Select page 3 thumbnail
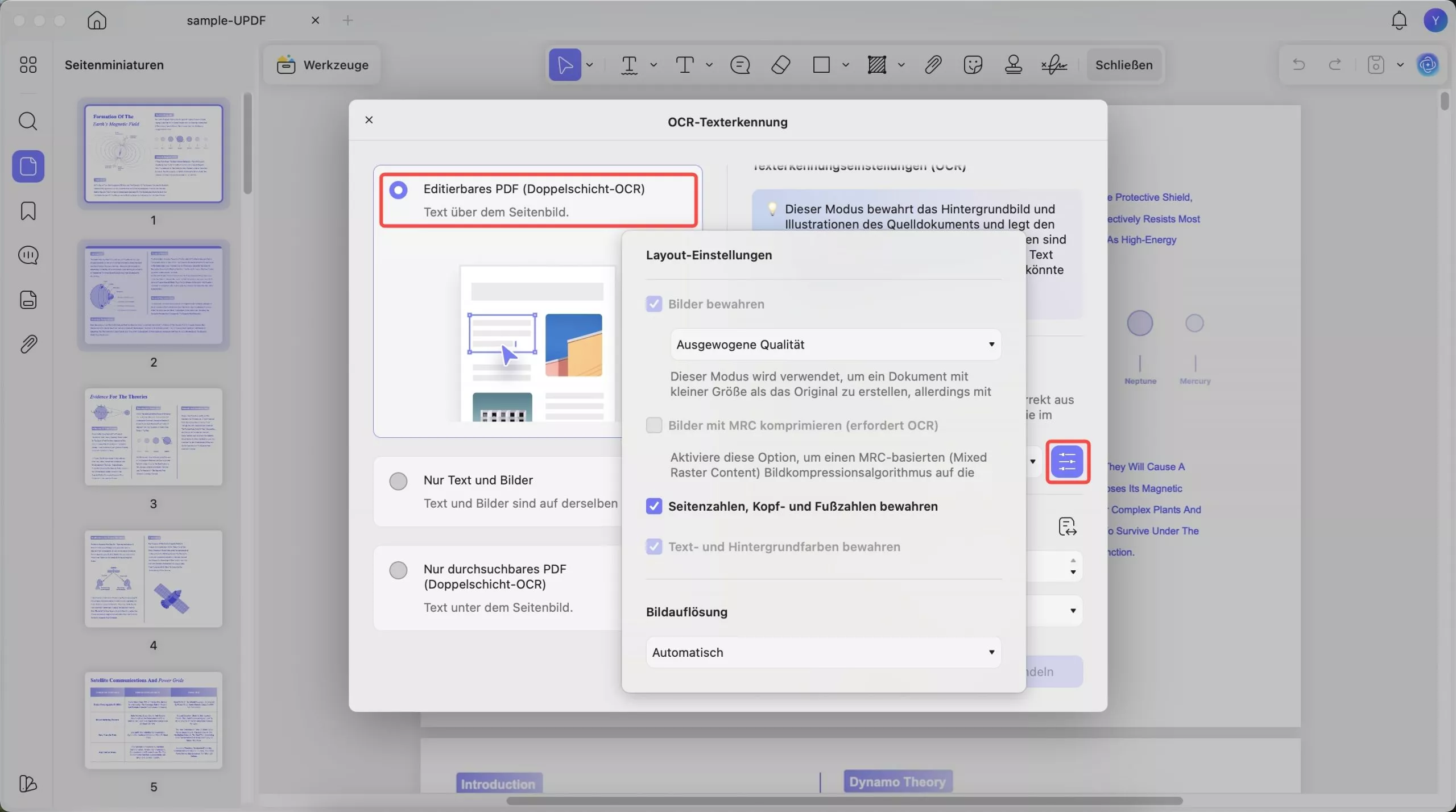The height and width of the screenshot is (812, 1456). [153, 437]
